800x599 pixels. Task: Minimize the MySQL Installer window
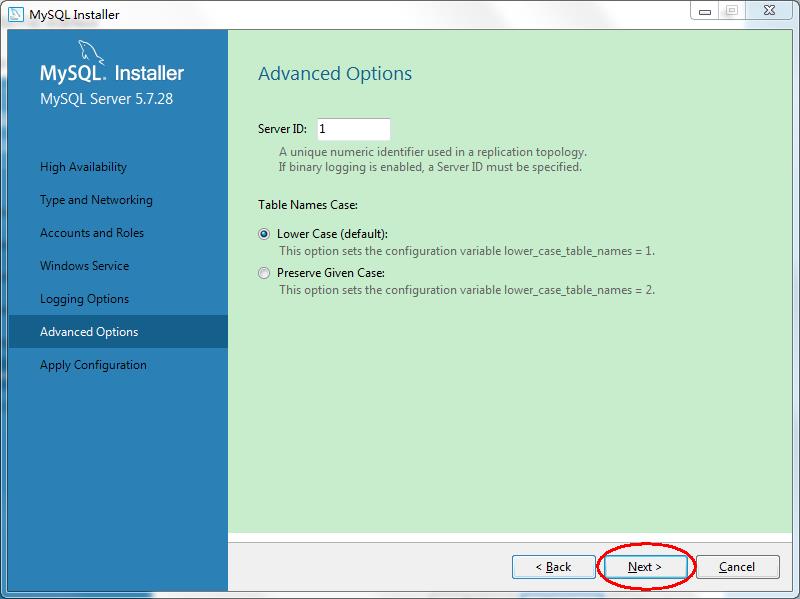(x=705, y=11)
